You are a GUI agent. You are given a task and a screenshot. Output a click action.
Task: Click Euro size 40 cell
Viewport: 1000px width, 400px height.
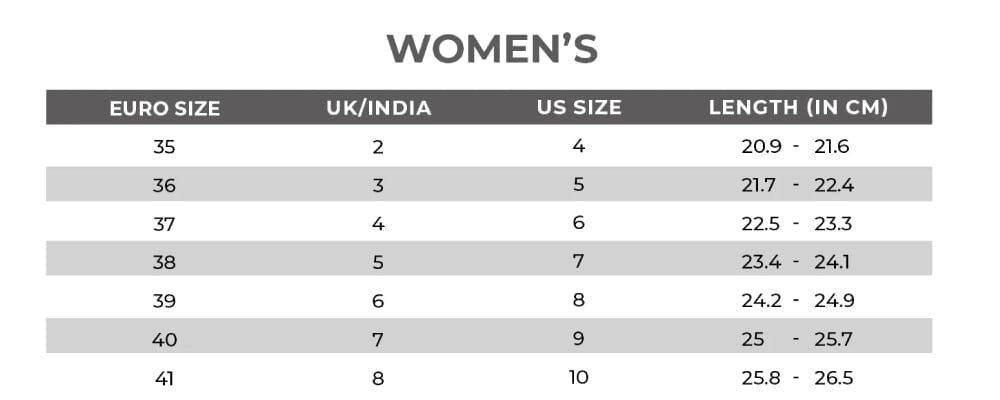[x=165, y=340]
